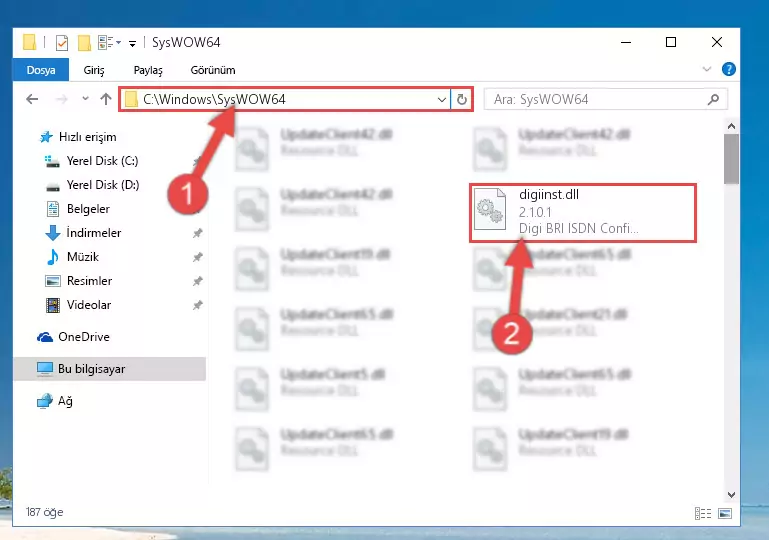Open the Belgeler folder
769x540 pixels.
(88, 209)
